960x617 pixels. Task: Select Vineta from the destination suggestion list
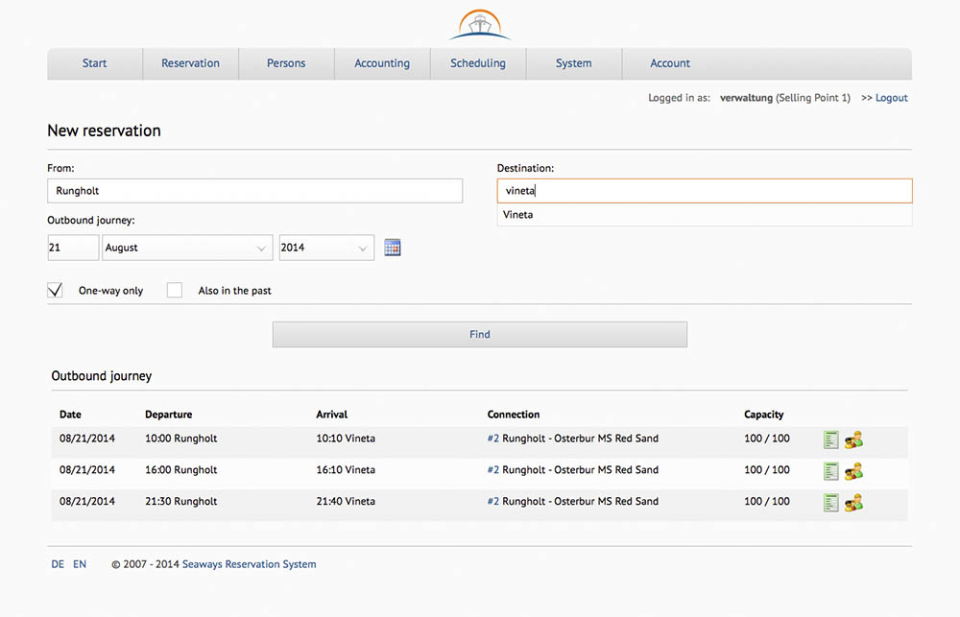[x=517, y=214]
